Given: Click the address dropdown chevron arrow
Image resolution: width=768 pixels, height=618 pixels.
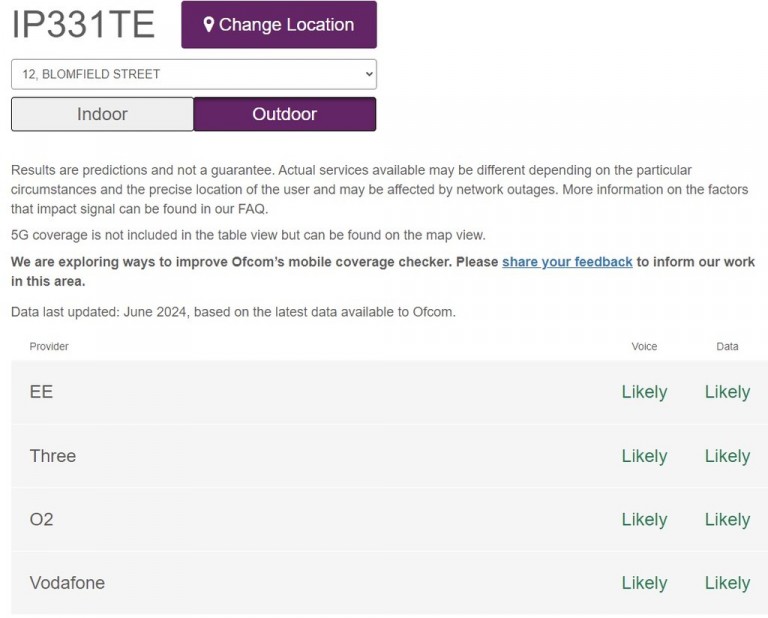Looking at the screenshot, I should 369,74.
